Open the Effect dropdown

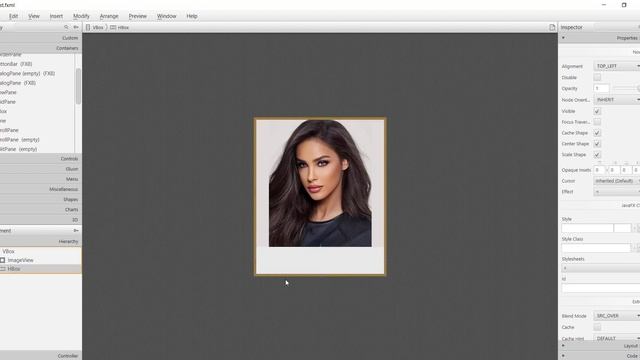(617, 191)
